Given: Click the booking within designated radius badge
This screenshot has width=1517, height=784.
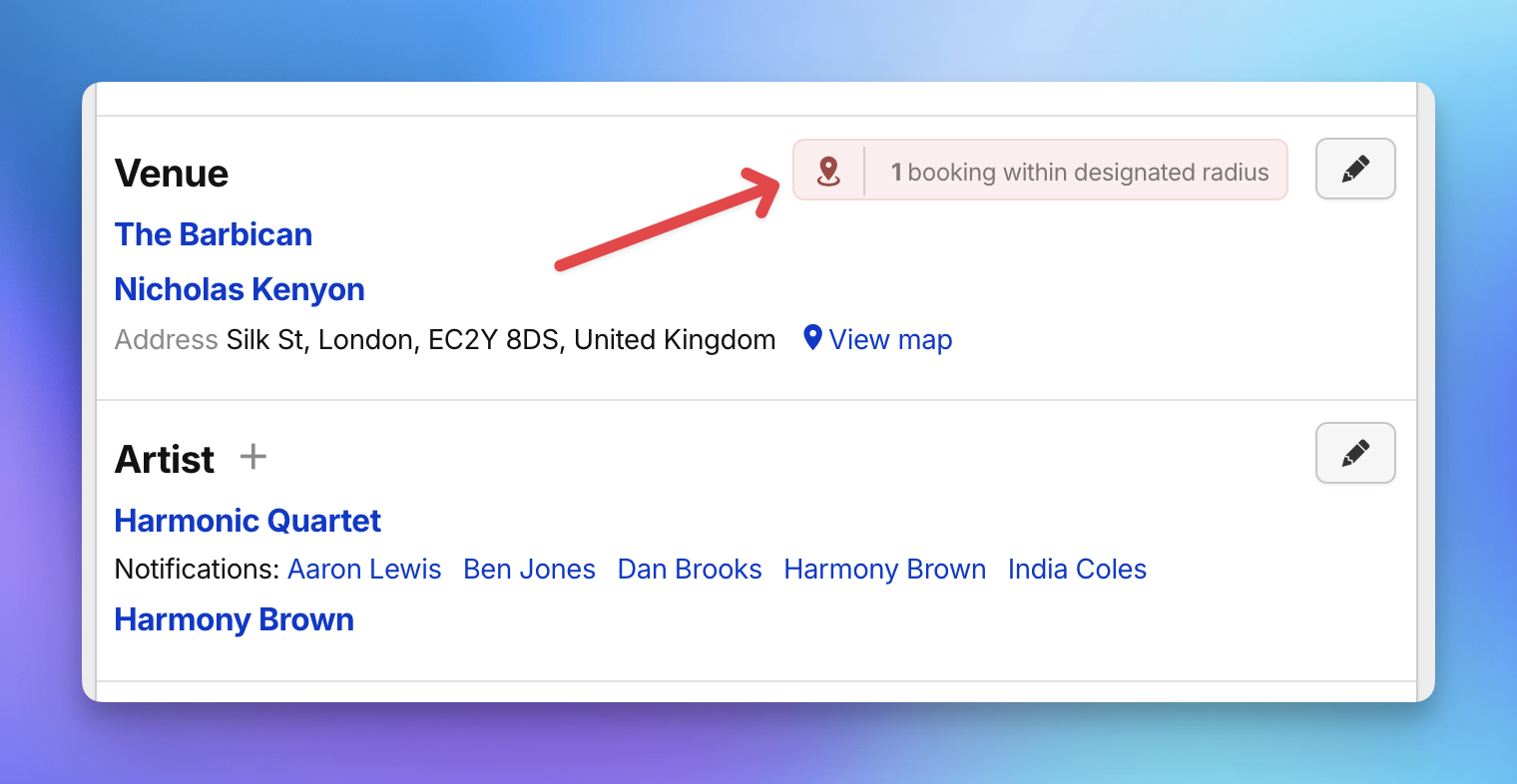Looking at the screenshot, I should tap(1040, 170).
